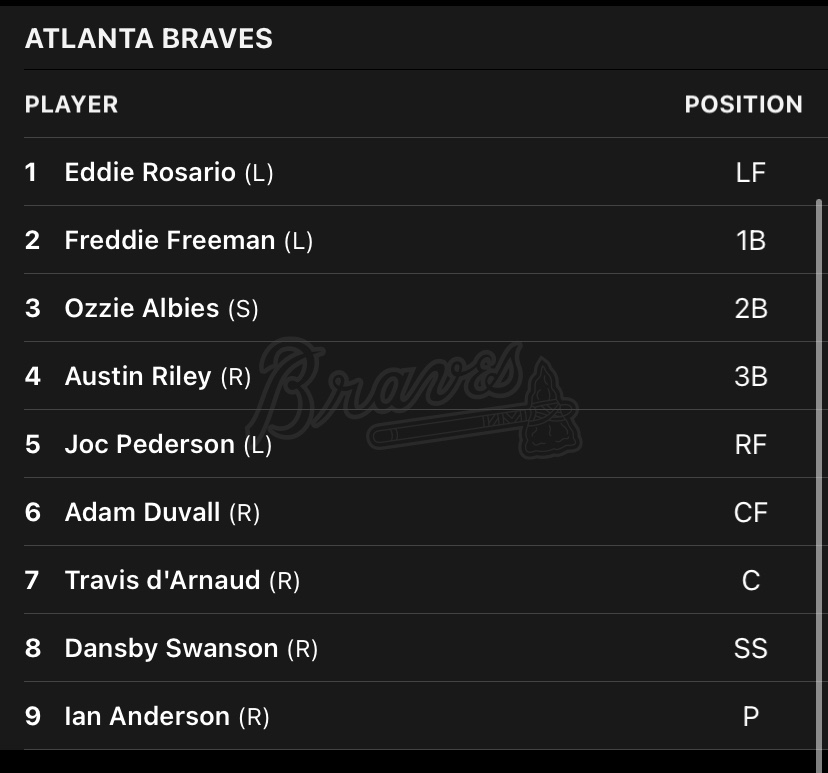Image resolution: width=828 pixels, height=773 pixels.
Task: Tap the LF position for Rosario
Action: point(750,172)
